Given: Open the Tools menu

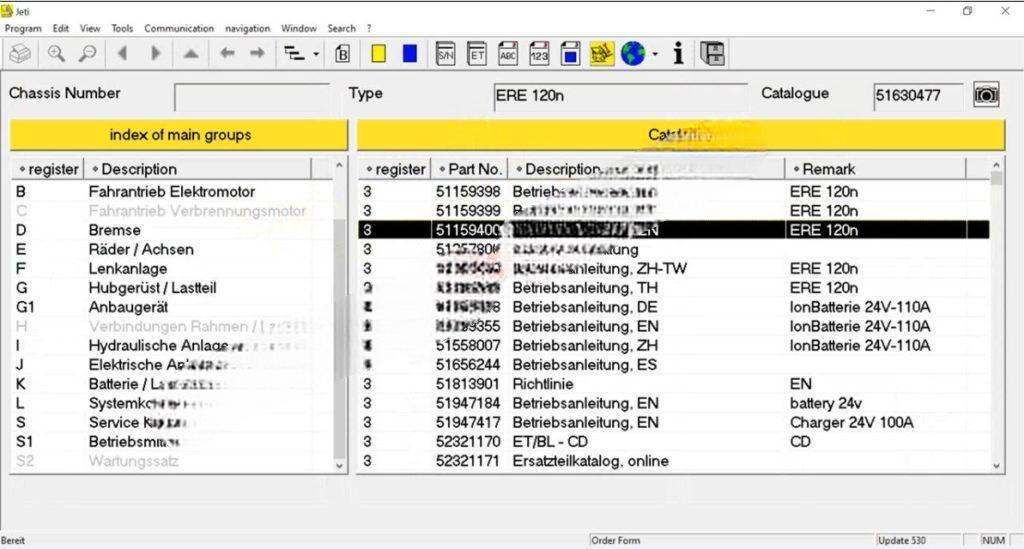Looking at the screenshot, I should [122, 28].
